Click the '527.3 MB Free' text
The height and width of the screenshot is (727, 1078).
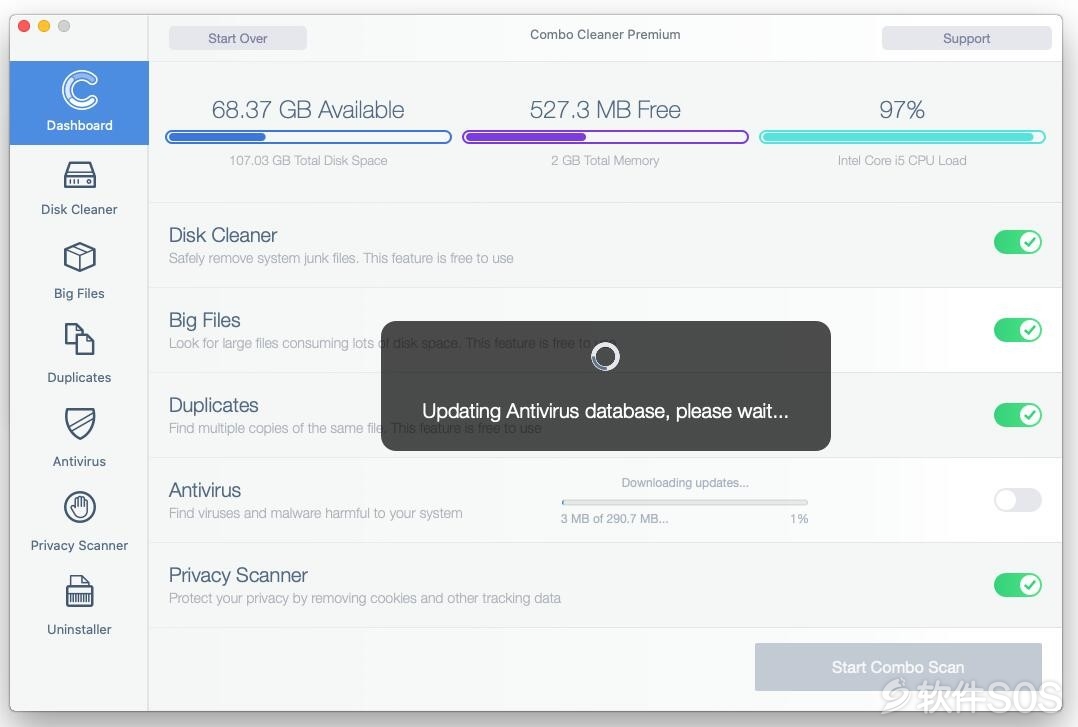[x=605, y=109]
